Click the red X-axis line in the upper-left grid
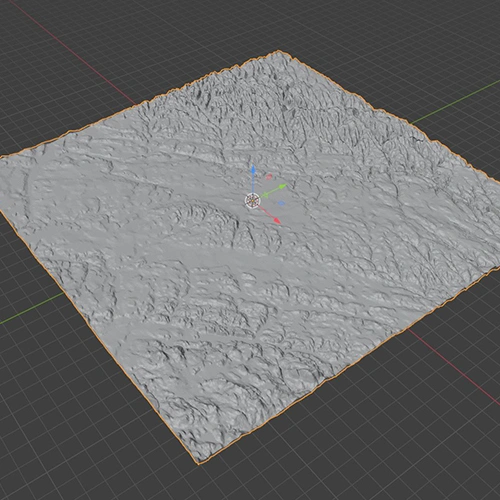 coord(73,55)
